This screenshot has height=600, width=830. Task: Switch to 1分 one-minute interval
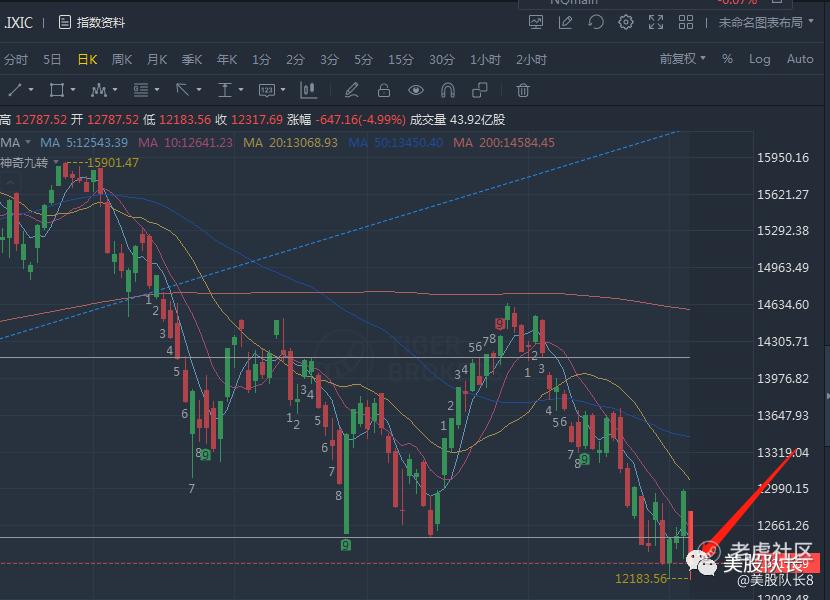[x=261, y=59]
